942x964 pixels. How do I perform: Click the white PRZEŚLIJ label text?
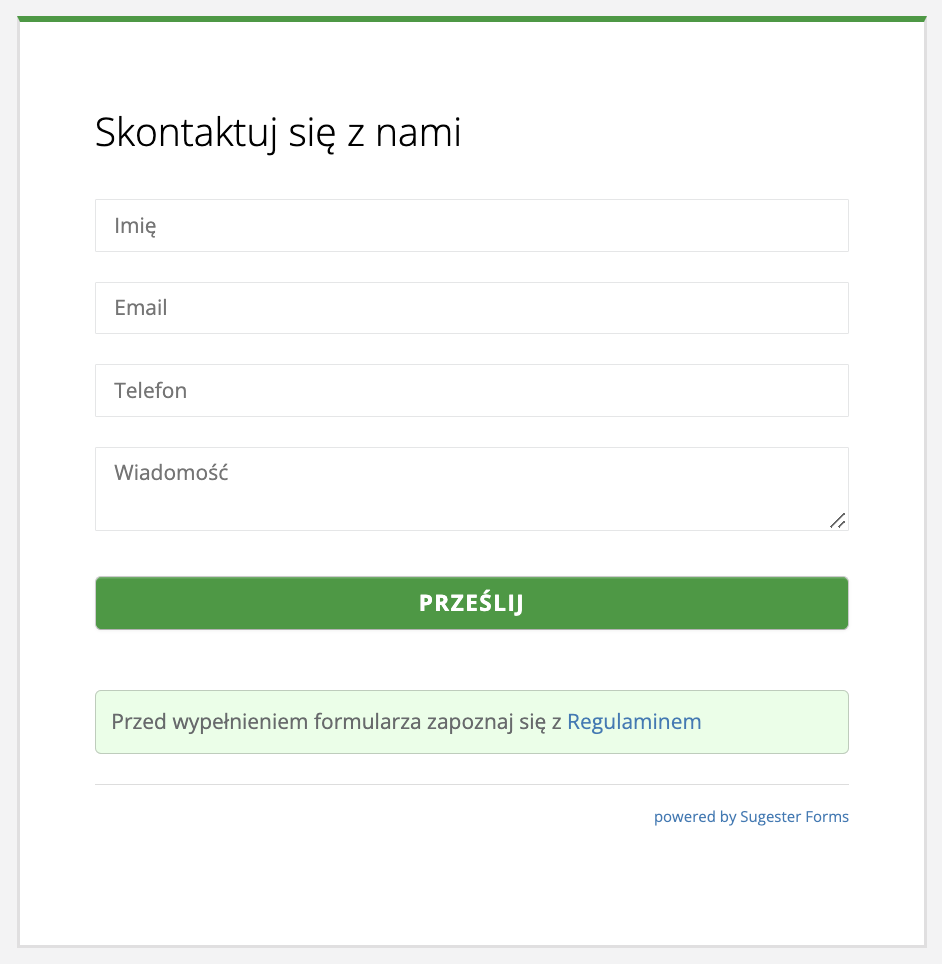click(471, 603)
